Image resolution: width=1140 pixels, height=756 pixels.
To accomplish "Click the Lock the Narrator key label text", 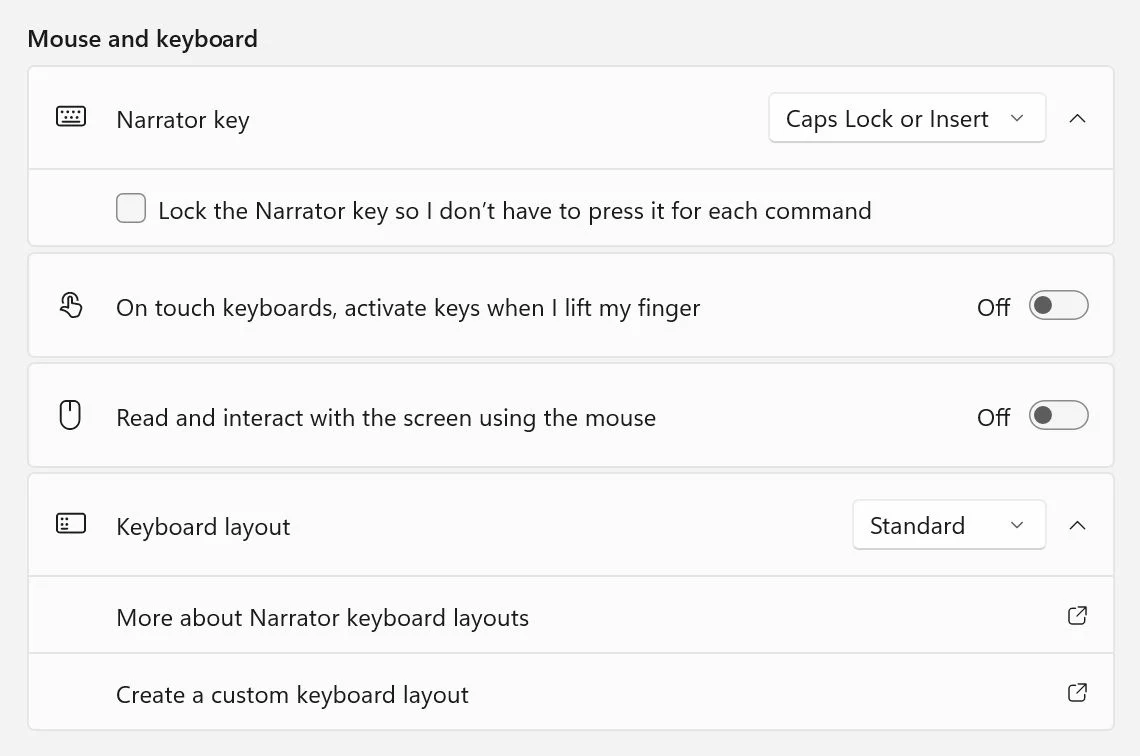I will point(515,211).
